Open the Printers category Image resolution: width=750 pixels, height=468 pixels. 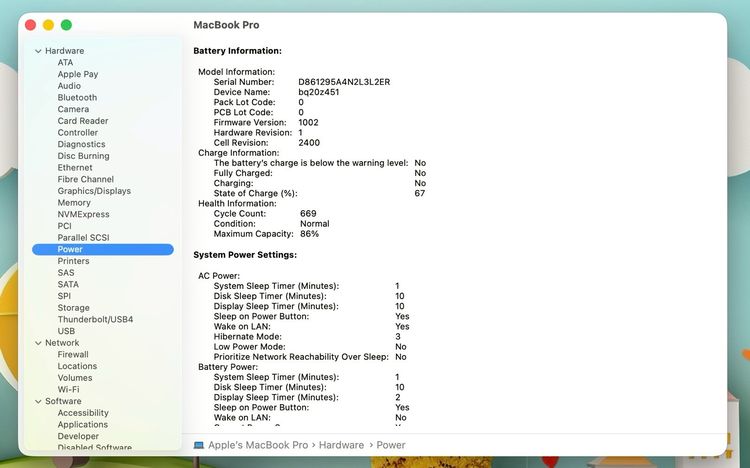pyautogui.click(x=73, y=261)
